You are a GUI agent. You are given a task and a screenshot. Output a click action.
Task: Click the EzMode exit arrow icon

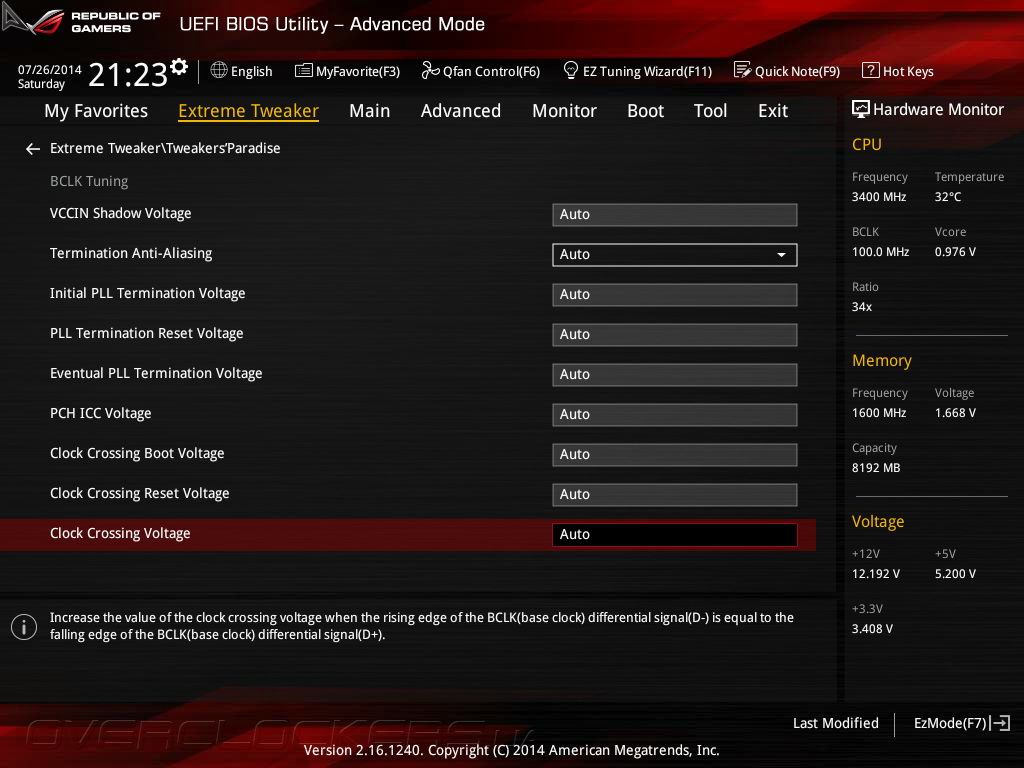tap(1000, 723)
